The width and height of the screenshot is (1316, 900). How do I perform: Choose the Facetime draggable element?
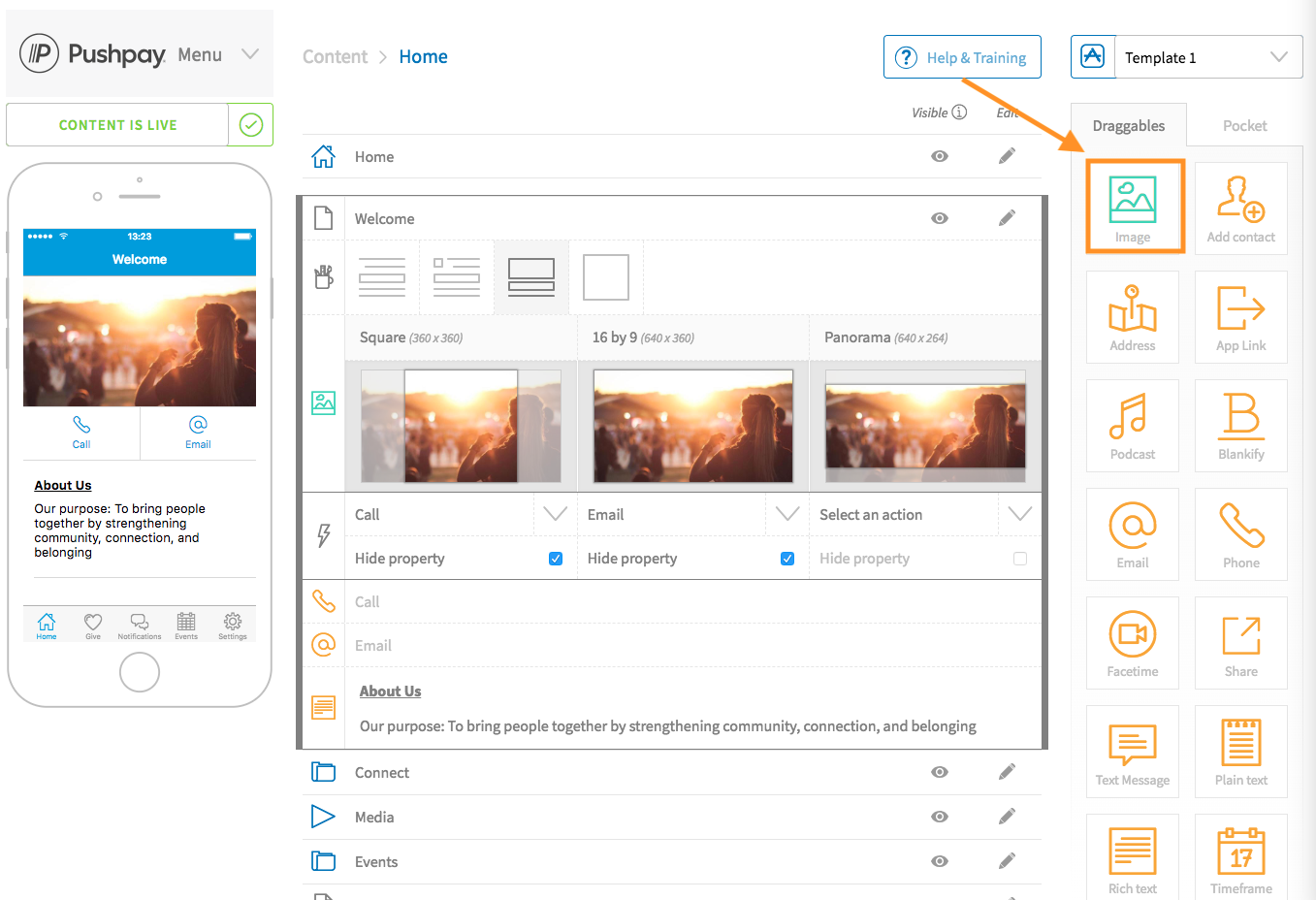pyautogui.click(x=1132, y=643)
